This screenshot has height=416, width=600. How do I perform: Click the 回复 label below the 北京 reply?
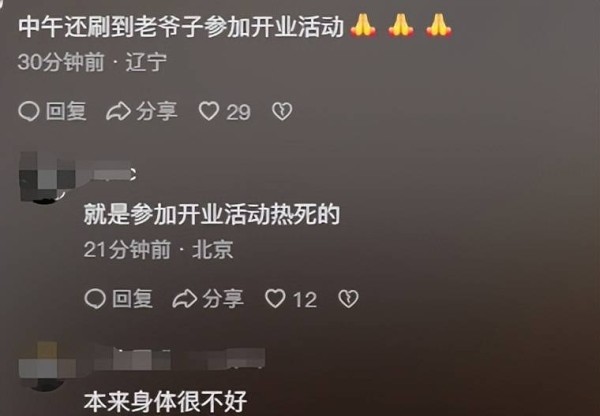coord(132,299)
